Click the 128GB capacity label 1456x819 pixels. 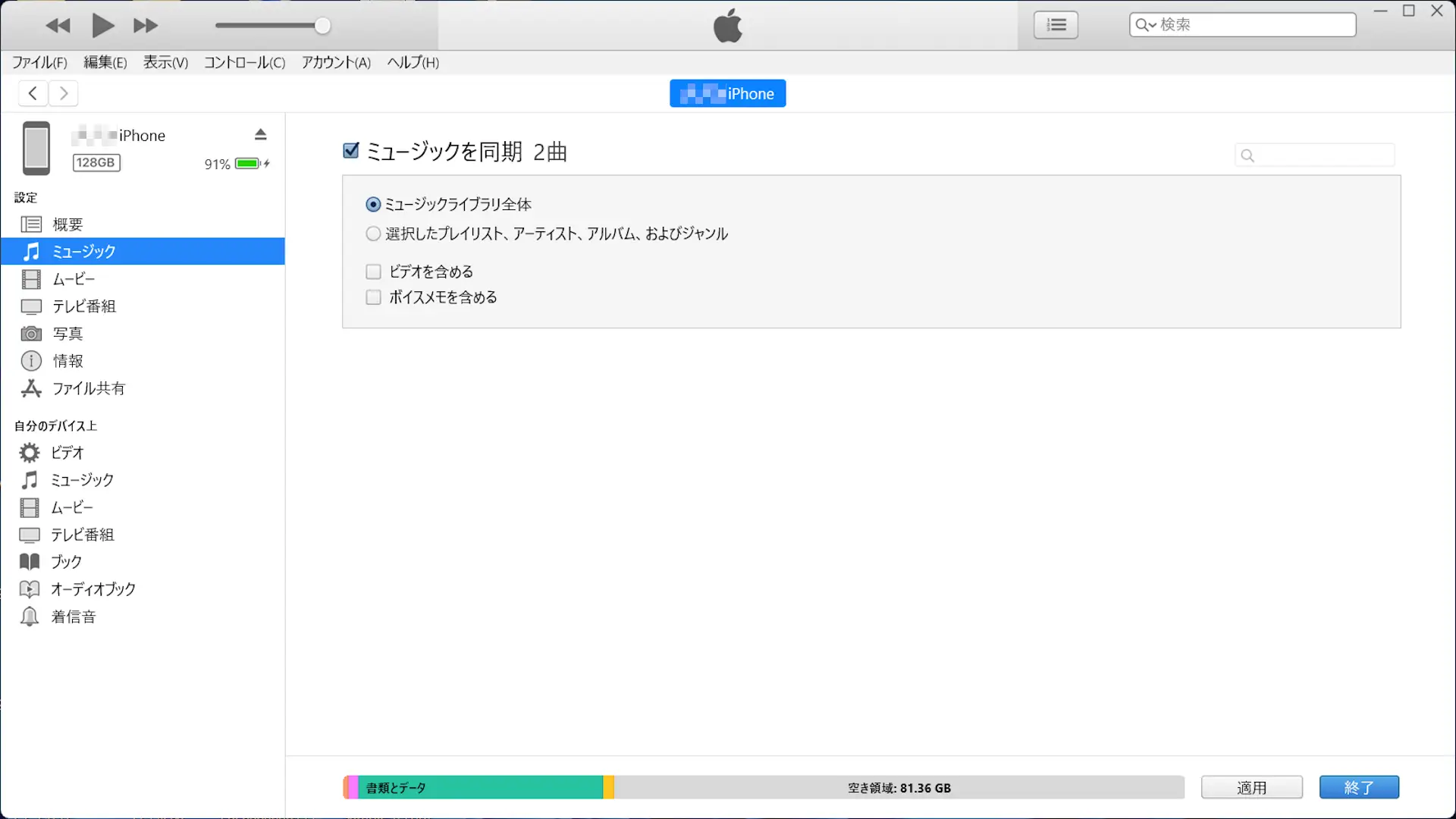(x=96, y=162)
